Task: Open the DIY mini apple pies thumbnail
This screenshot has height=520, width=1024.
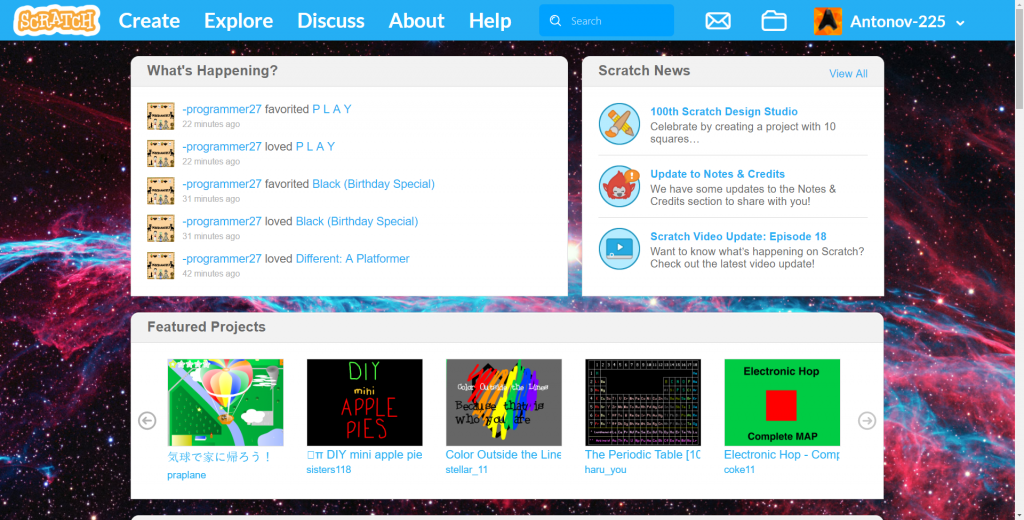Action: [x=364, y=402]
